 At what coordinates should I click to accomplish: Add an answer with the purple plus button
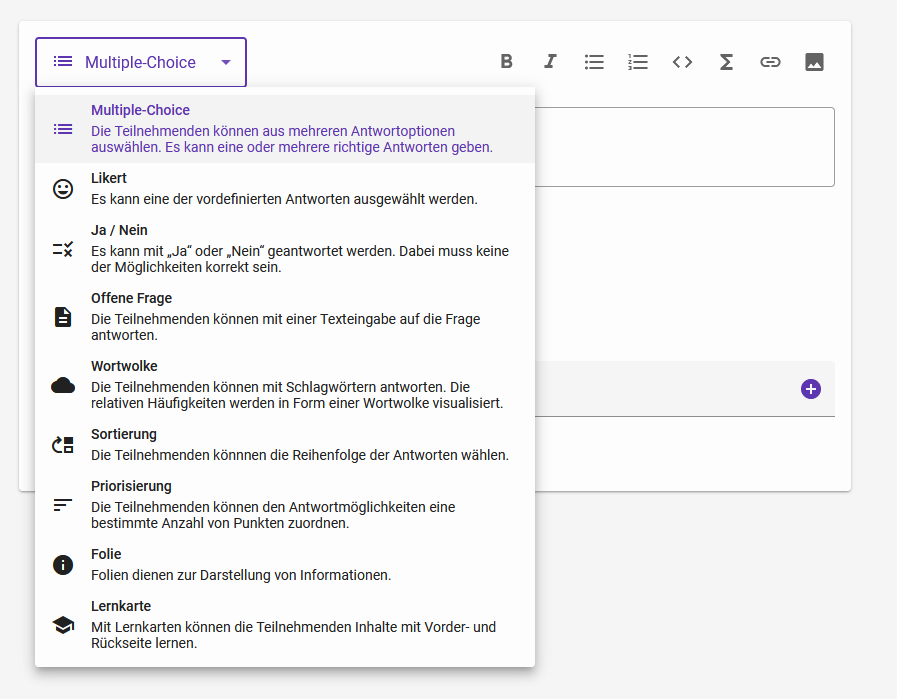point(811,389)
